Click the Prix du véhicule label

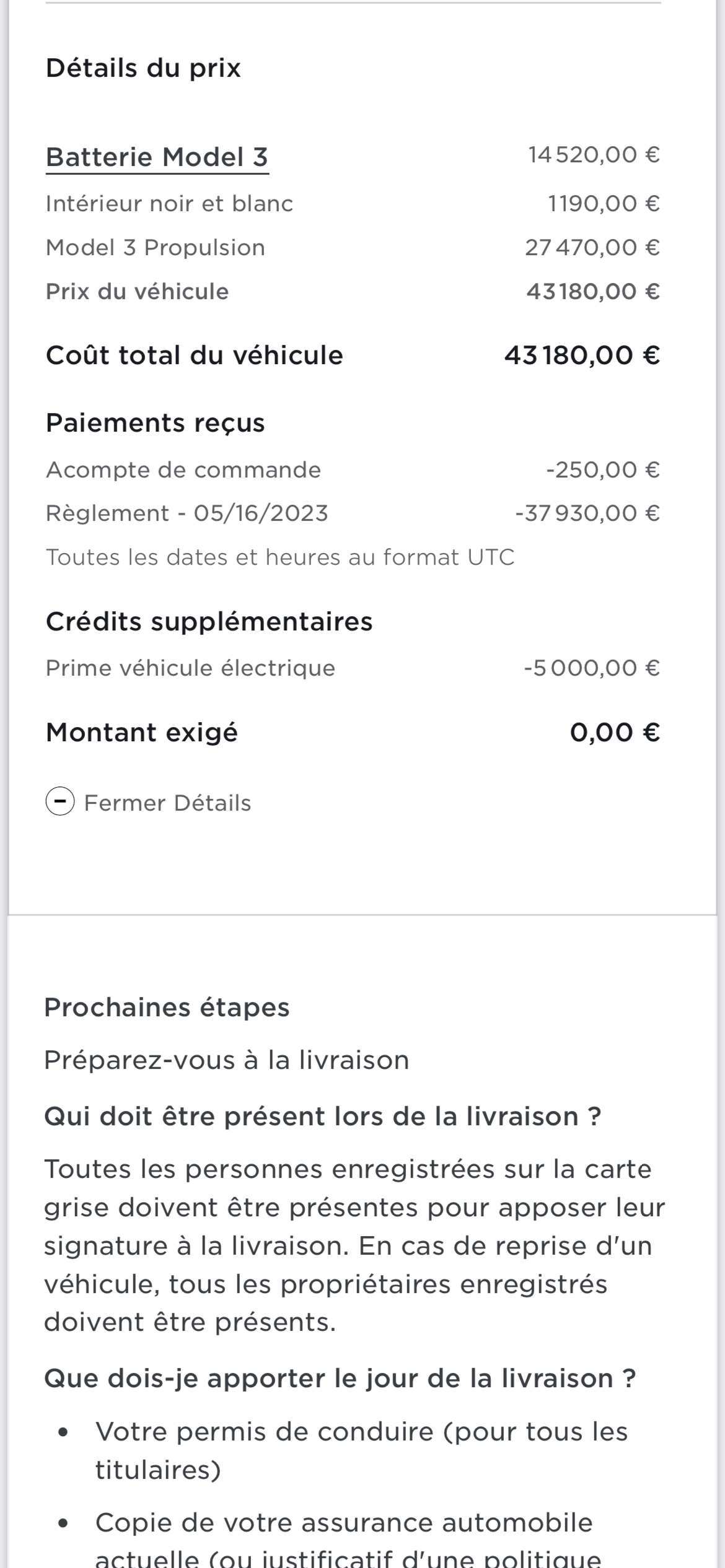(x=137, y=292)
